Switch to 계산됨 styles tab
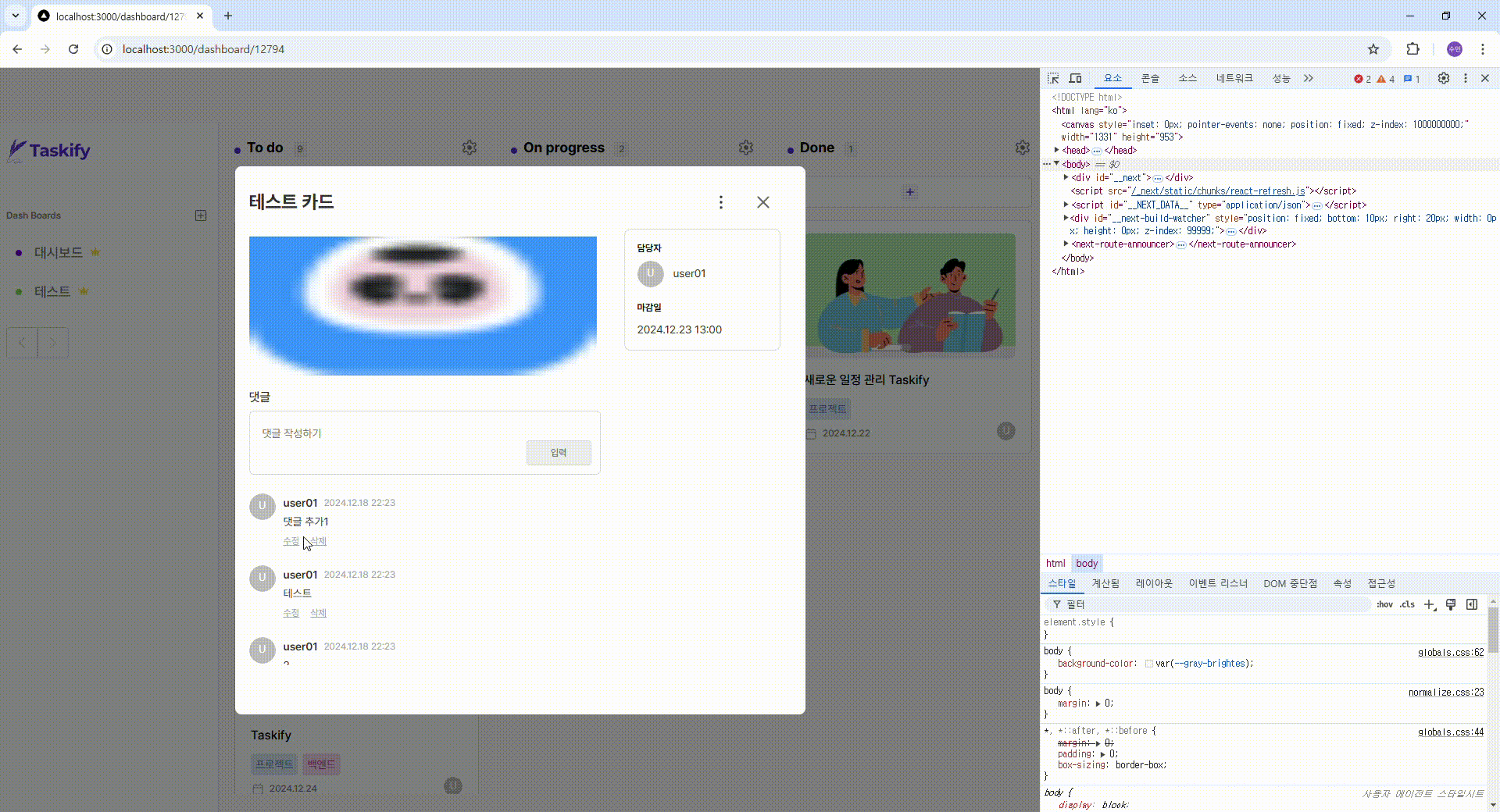This screenshot has height=812, width=1500. click(1105, 583)
